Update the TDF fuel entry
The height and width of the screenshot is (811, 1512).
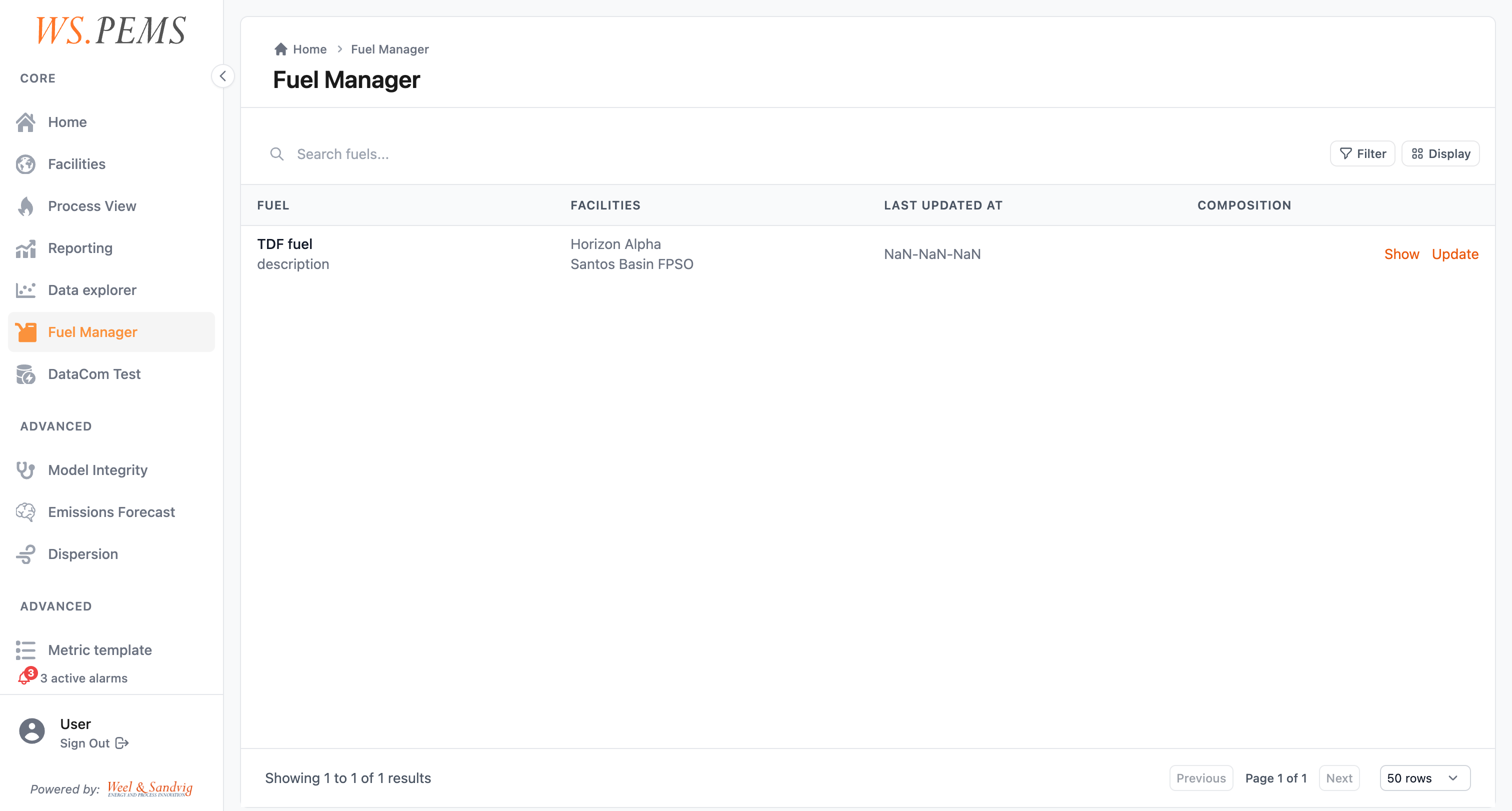coord(1455,254)
